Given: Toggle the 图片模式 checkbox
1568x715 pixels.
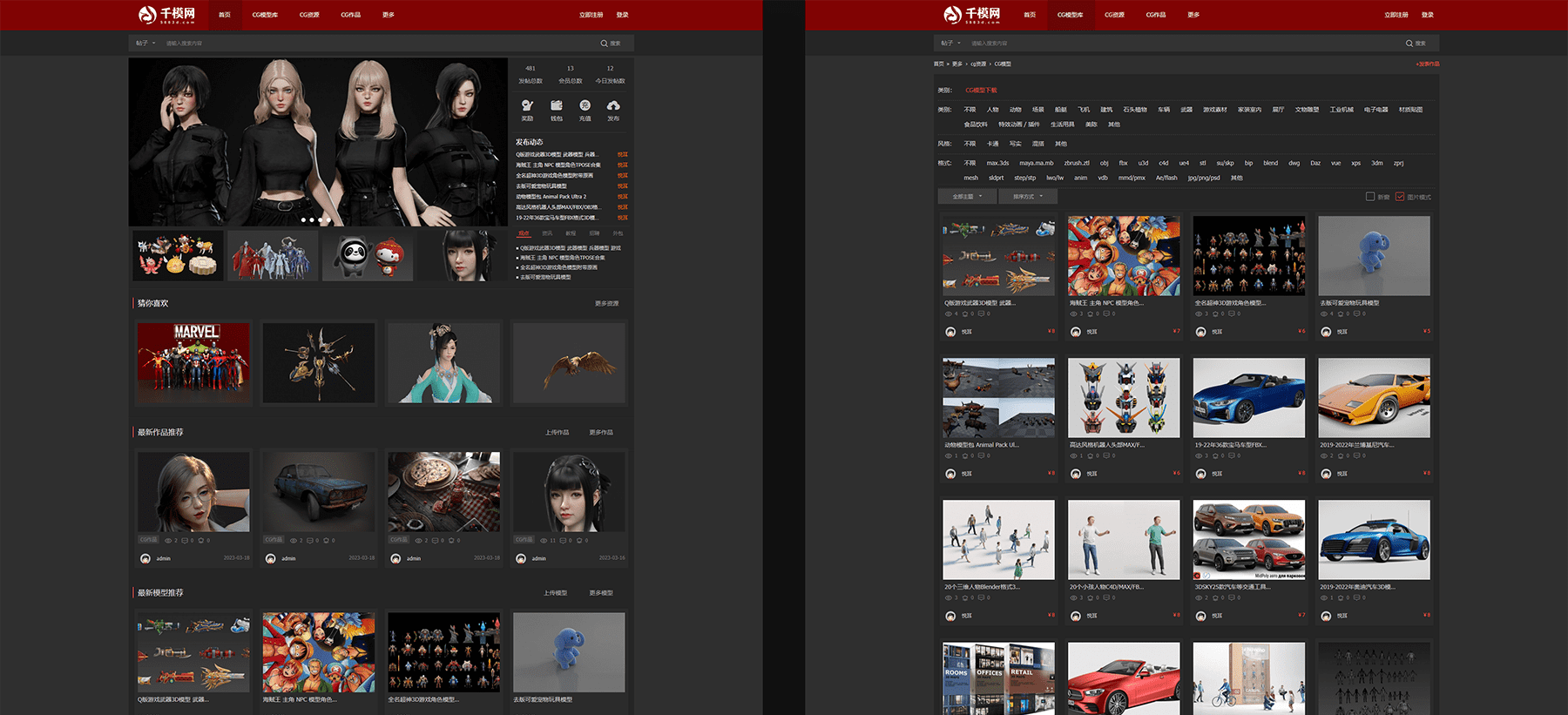Looking at the screenshot, I should (1400, 197).
